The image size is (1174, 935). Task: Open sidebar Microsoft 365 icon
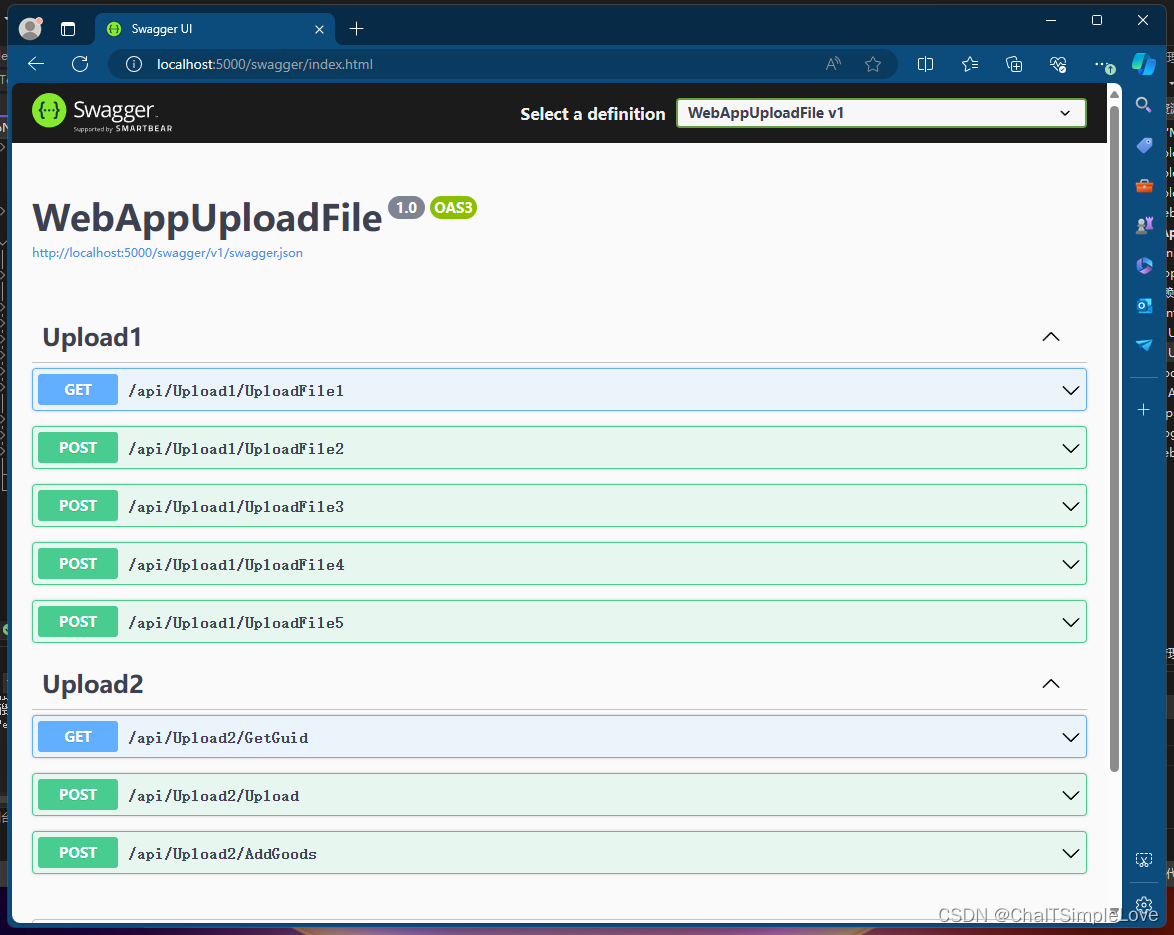pyautogui.click(x=1144, y=265)
